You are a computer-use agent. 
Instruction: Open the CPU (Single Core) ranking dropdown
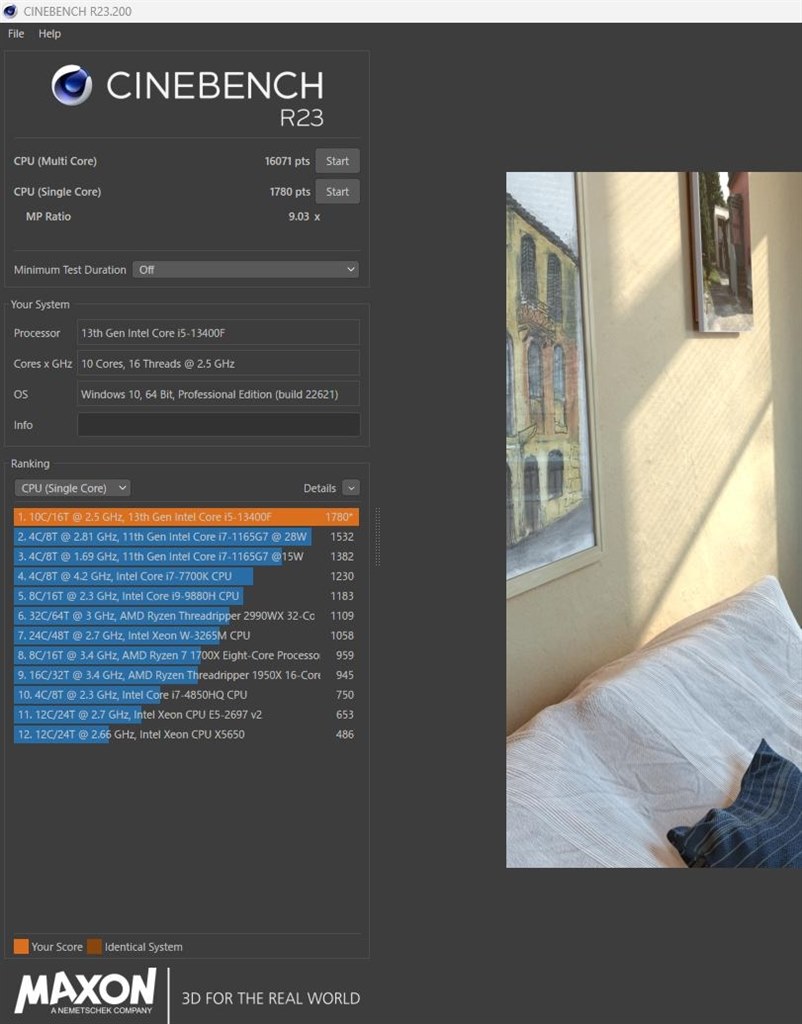72,488
